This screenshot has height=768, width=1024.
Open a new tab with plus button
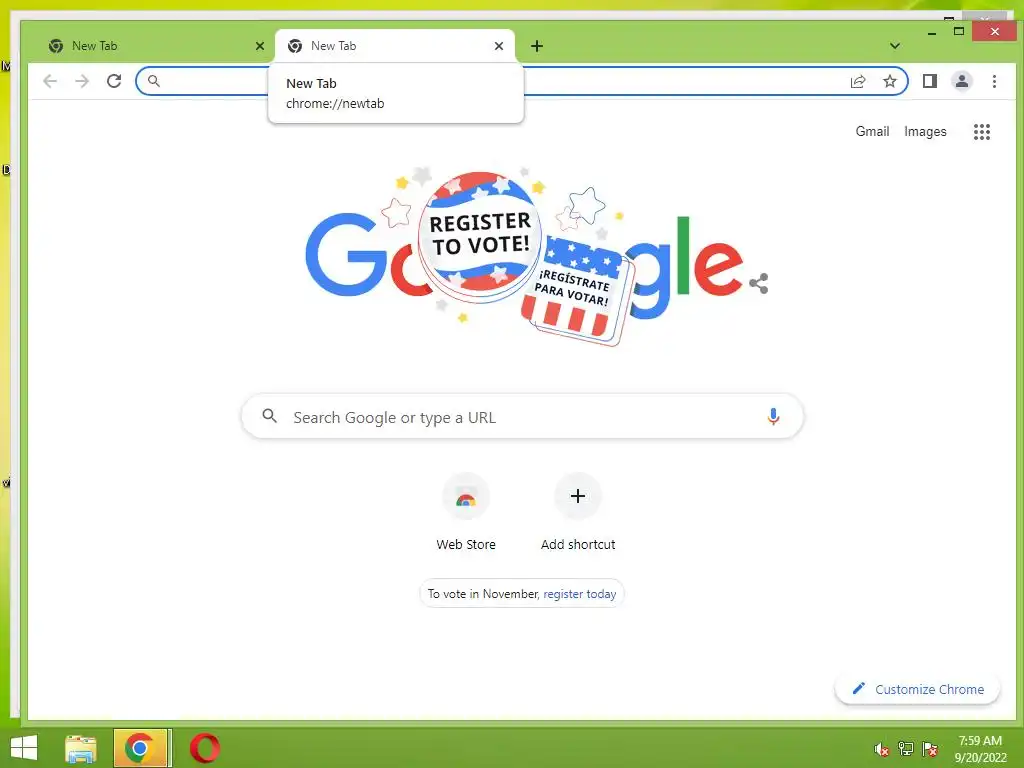tap(537, 46)
